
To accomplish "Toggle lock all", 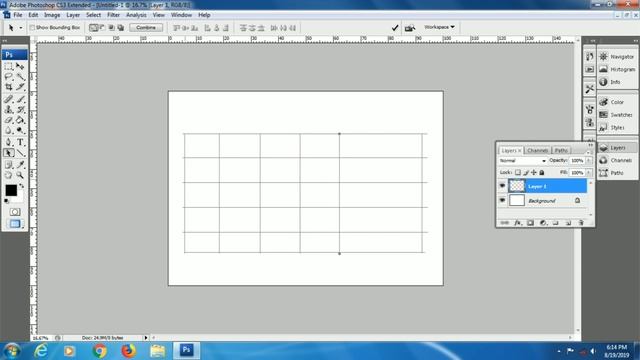I will [542, 173].
